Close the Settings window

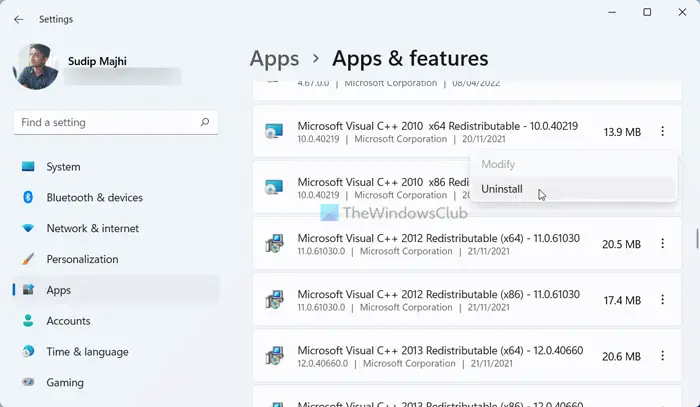tap(682, 12)
